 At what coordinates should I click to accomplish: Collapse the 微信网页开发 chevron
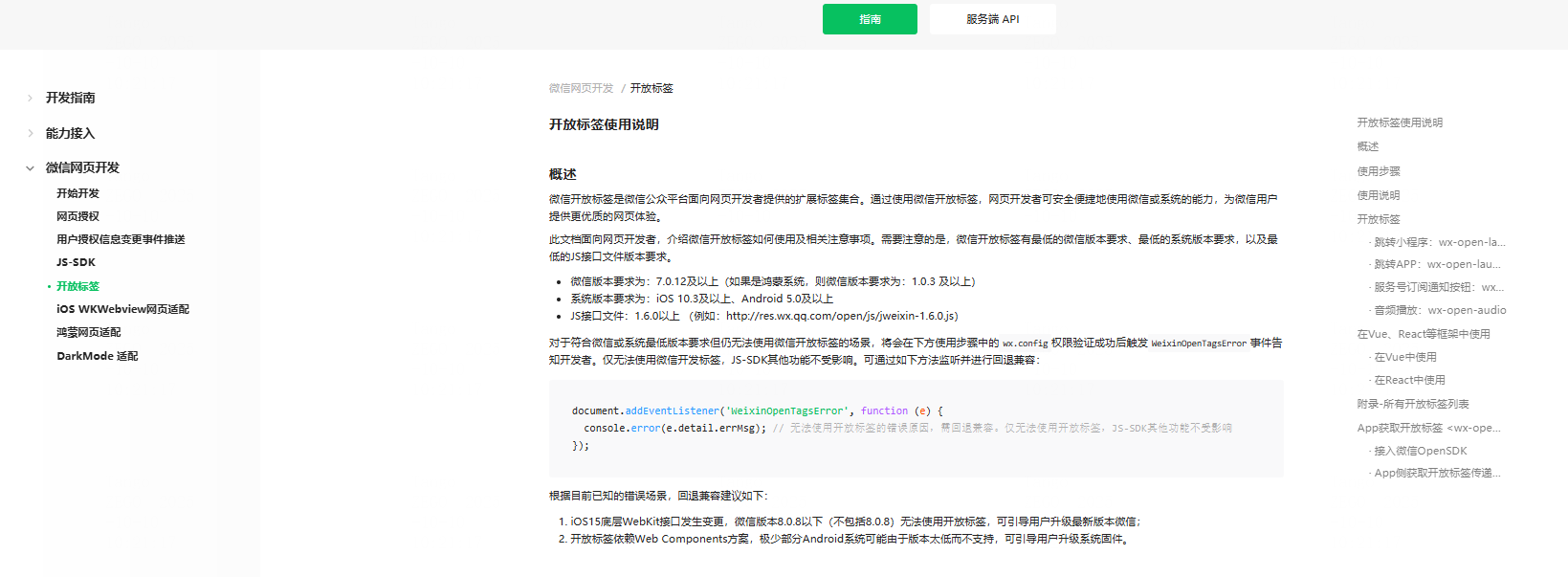30,167
